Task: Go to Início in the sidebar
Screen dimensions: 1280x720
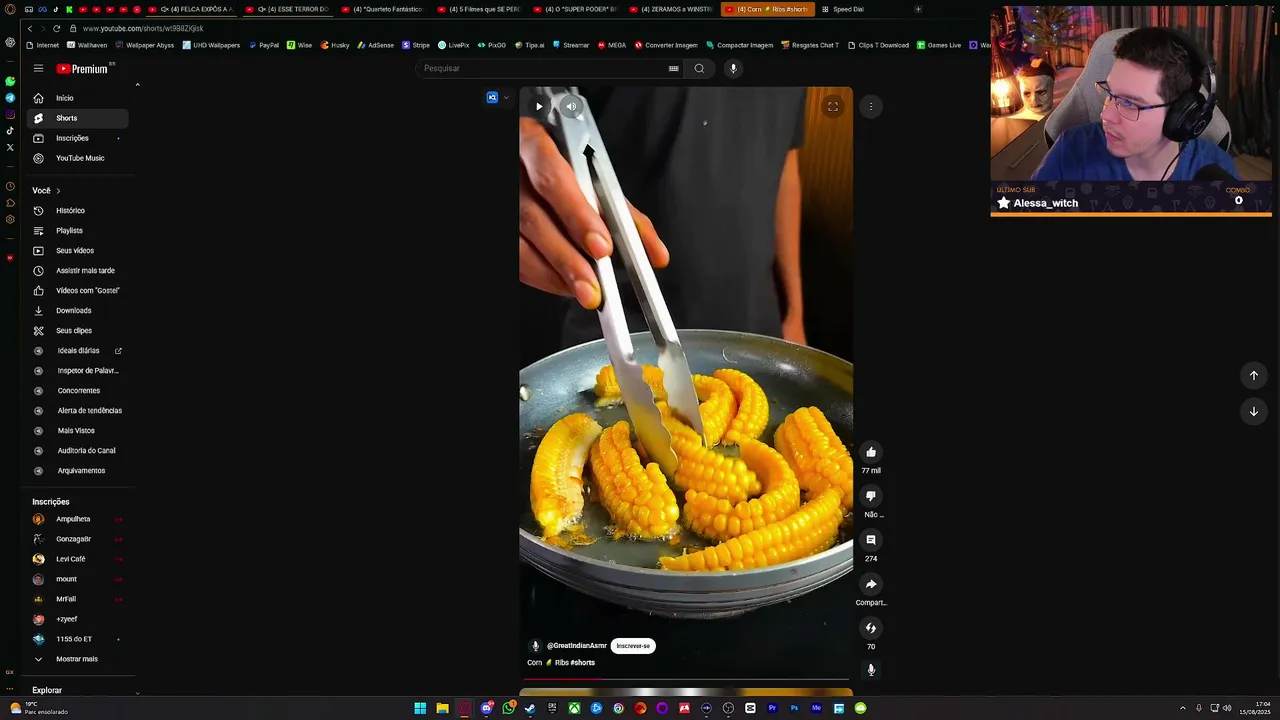Action: tap(78, 98)
